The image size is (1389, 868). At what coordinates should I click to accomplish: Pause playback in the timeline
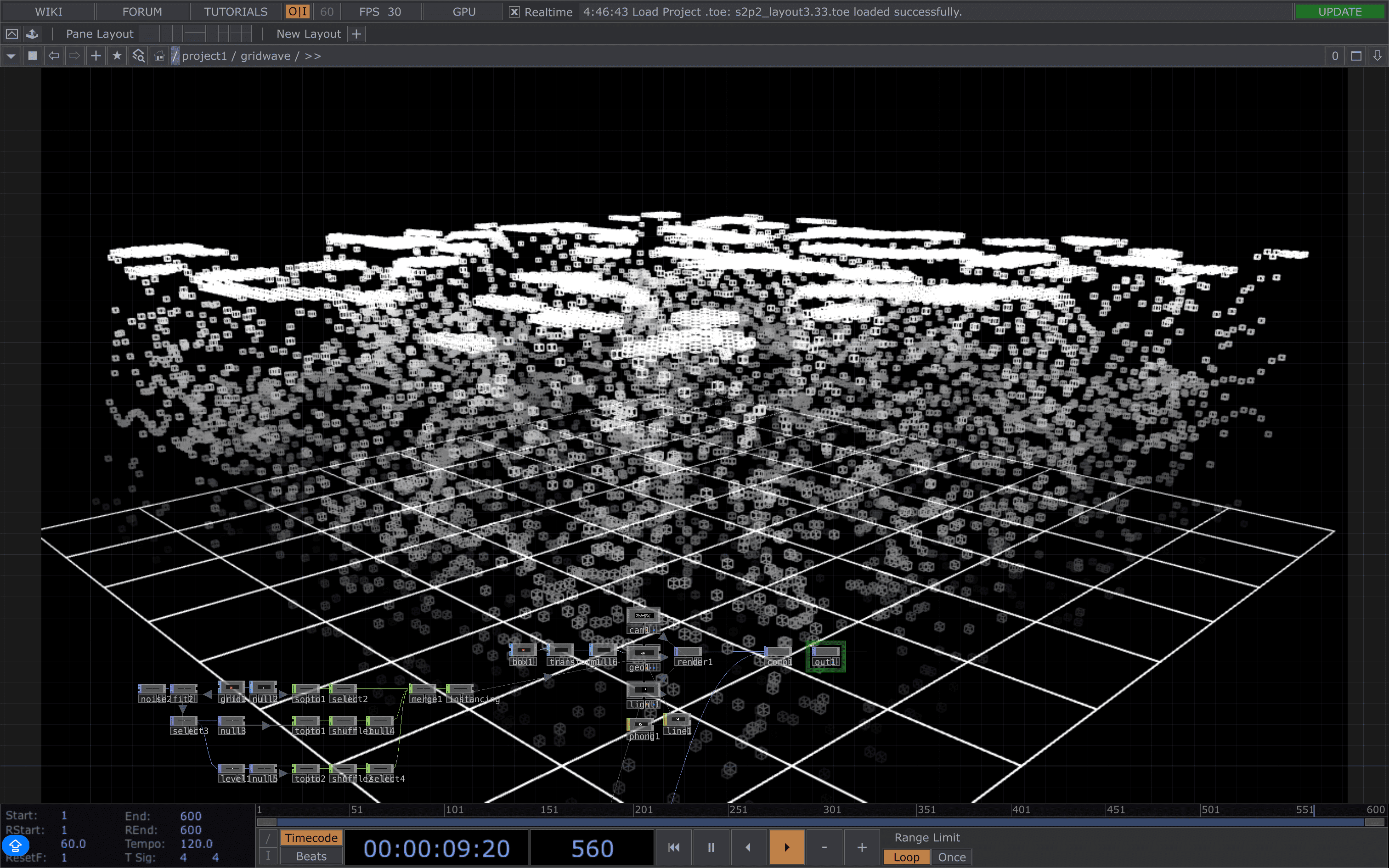tap(711, 847)
